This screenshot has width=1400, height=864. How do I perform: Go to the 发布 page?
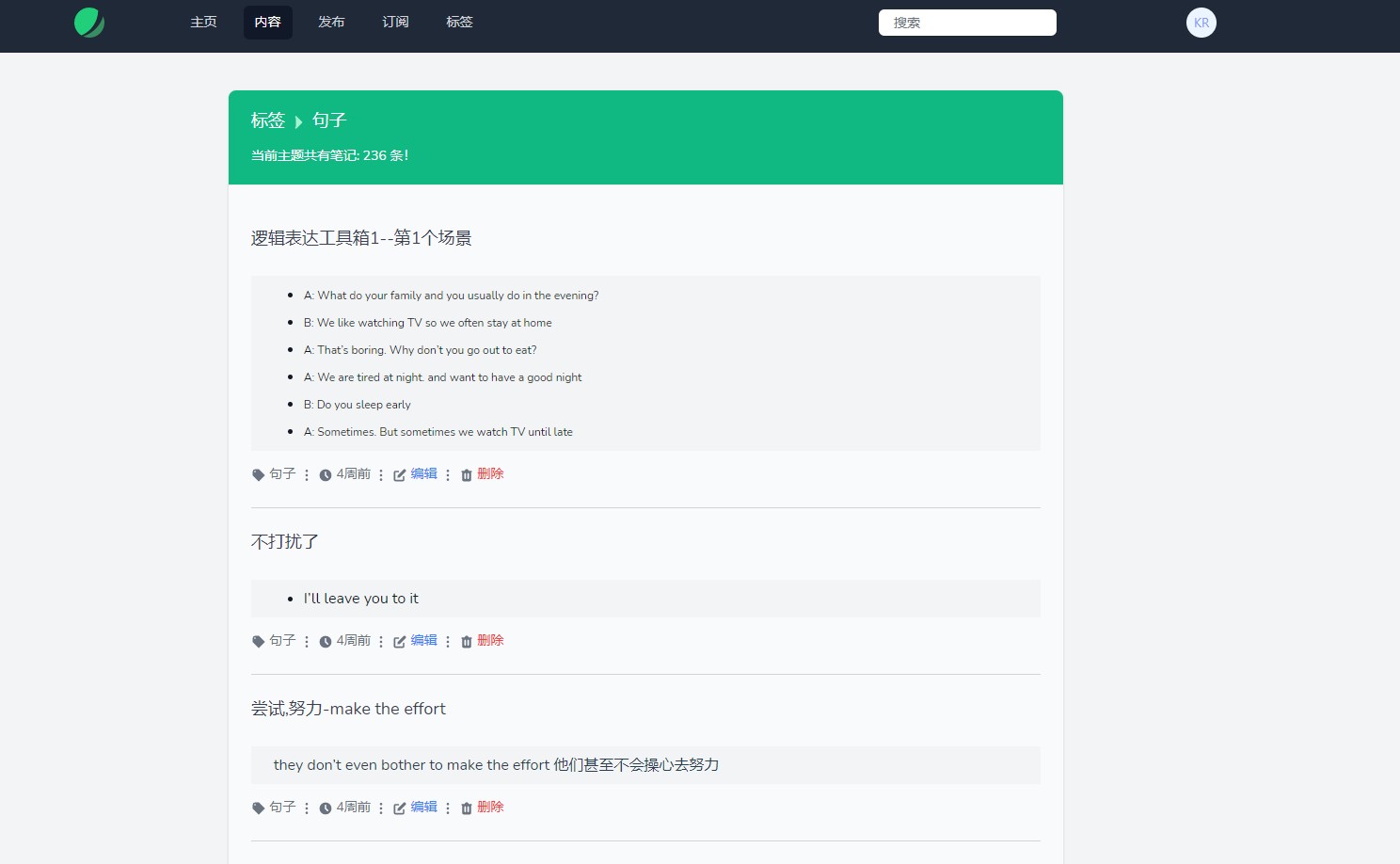click(331, 23)
